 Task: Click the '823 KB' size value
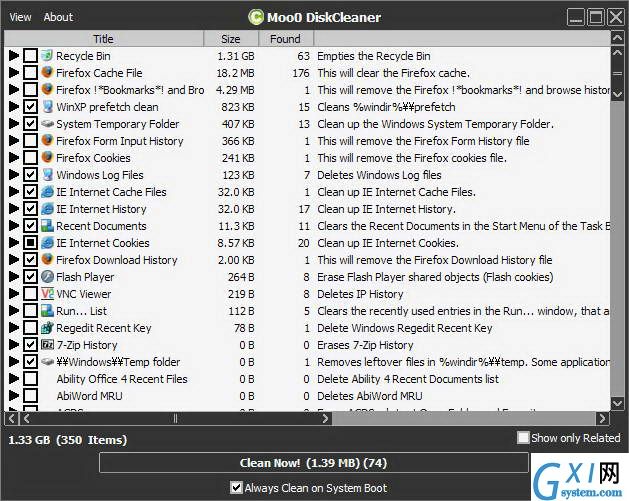[237, 107]
